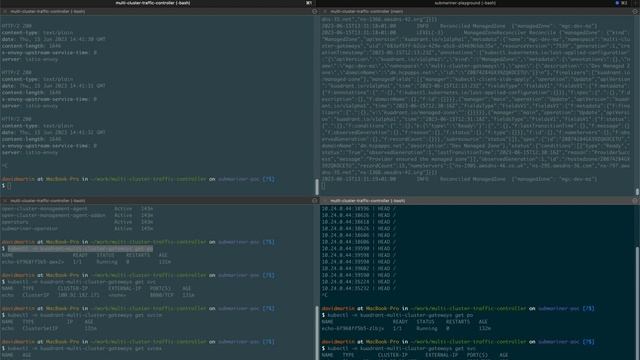Click the highlighted kubectl command in bottom-left pane
Viewport: 640px width, 360px height.
click(x=80, y=249)
